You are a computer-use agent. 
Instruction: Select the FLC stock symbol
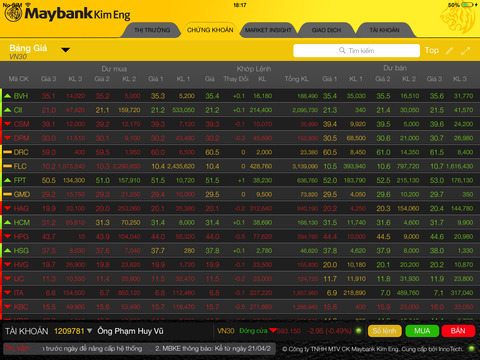(x=20, y=166)
